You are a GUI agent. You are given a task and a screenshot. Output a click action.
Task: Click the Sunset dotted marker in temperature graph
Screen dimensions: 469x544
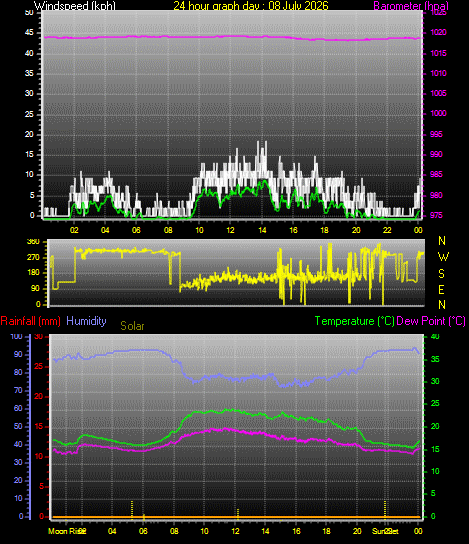[385, 509]
